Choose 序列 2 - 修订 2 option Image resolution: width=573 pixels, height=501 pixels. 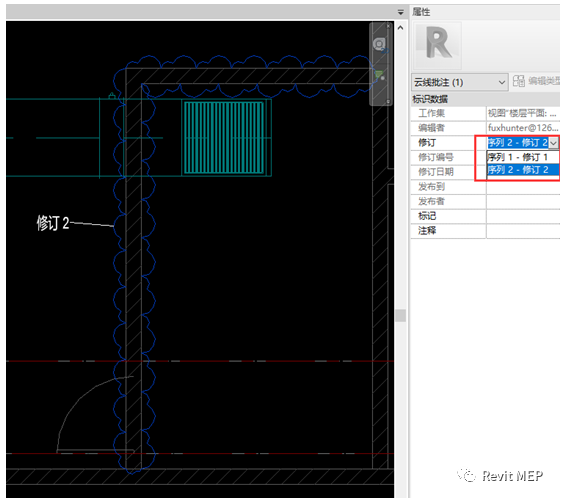coord(523,170)
